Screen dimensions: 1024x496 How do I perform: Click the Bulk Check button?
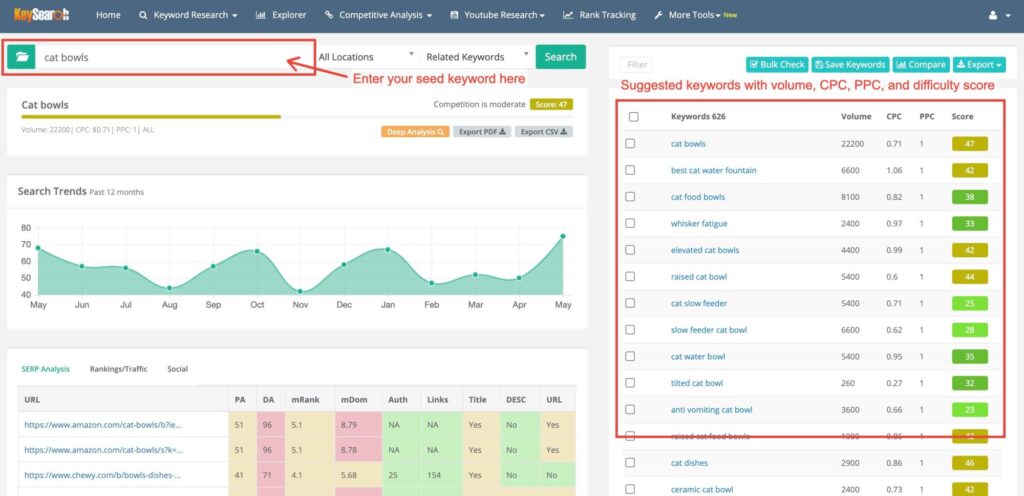coord(776,65)
